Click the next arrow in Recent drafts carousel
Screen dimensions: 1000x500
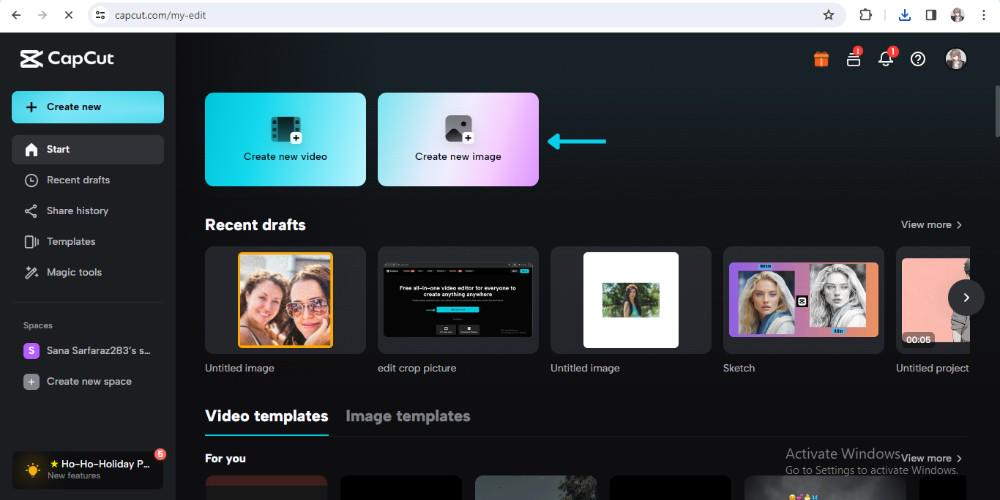click(966, 297)
